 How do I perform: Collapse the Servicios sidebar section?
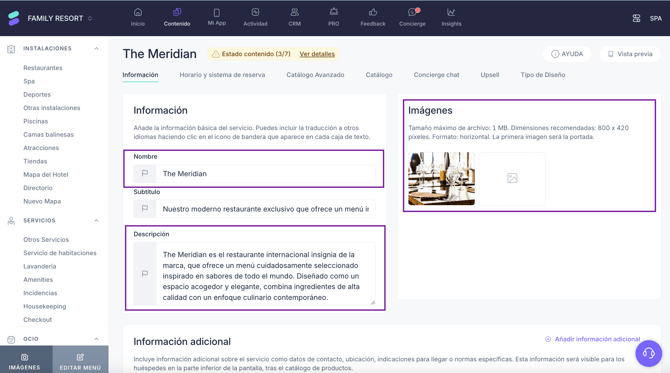tap(96, 220)
